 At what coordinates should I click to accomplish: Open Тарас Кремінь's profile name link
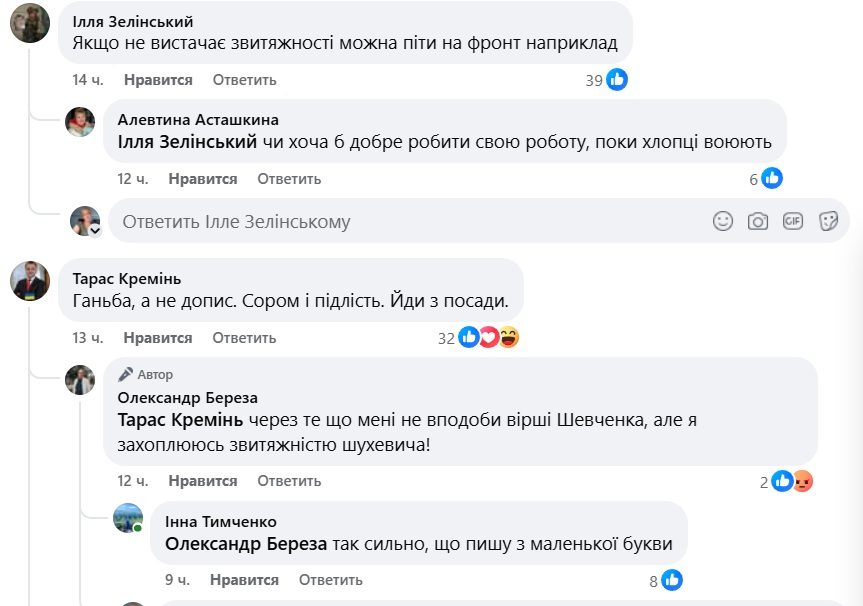127,279
